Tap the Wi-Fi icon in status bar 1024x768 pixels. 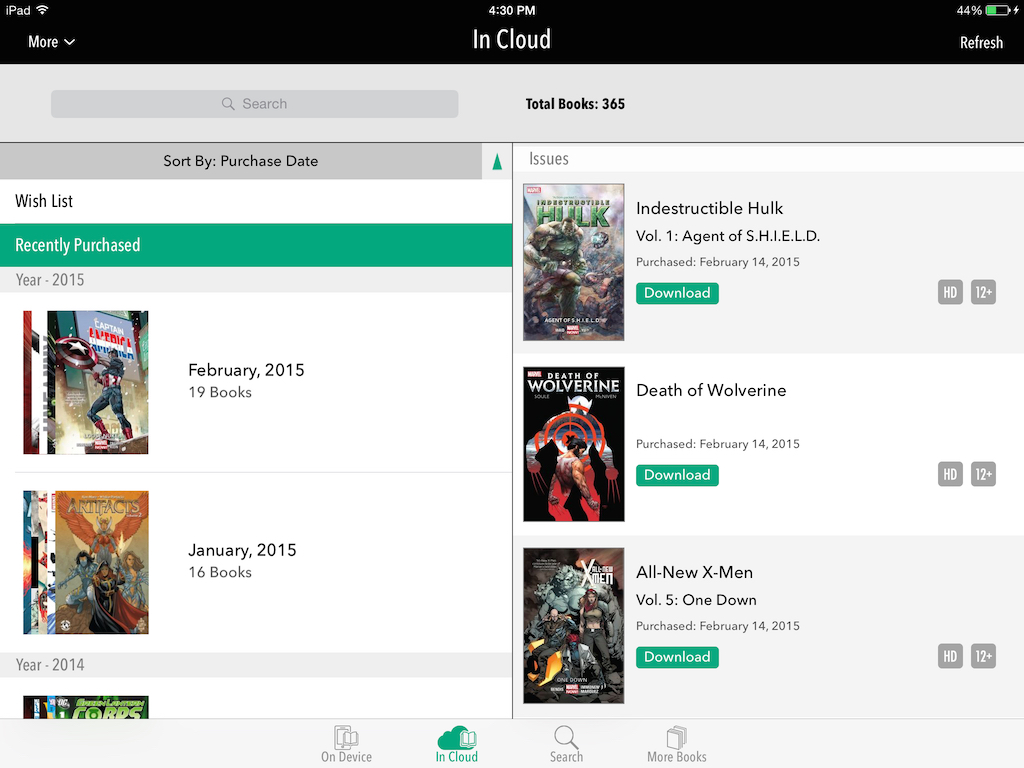[x=42, y=10]
